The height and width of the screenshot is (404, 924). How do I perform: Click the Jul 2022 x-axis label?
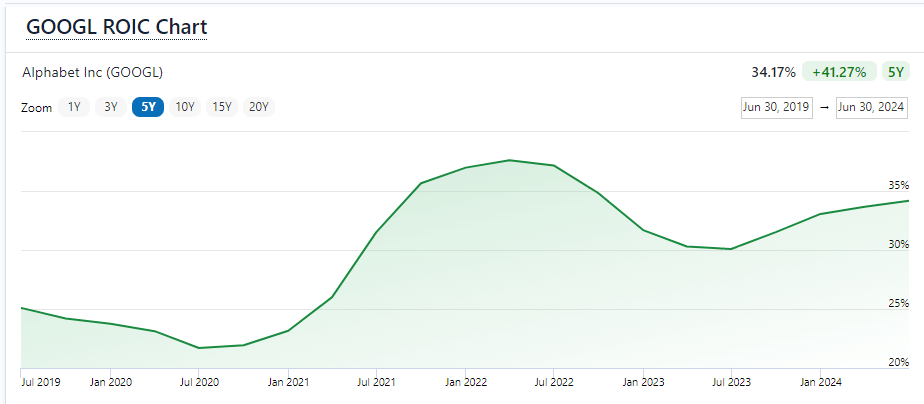pos(553,382)
